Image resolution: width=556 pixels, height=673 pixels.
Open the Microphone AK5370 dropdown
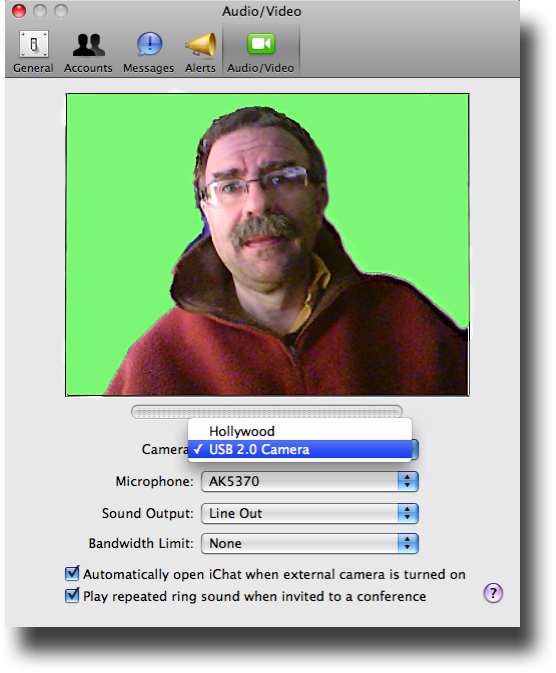(x=310, y=481)
